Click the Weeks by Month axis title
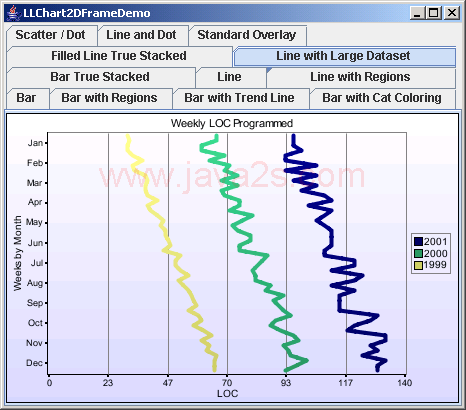This screenshot has height=410, width=466. 18,253
